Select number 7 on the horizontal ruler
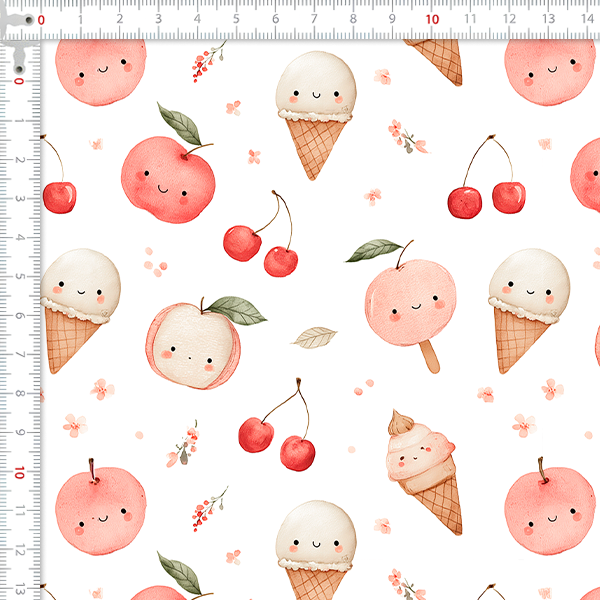This screenshot has width=600, height=600. click(x=314, y=19)
